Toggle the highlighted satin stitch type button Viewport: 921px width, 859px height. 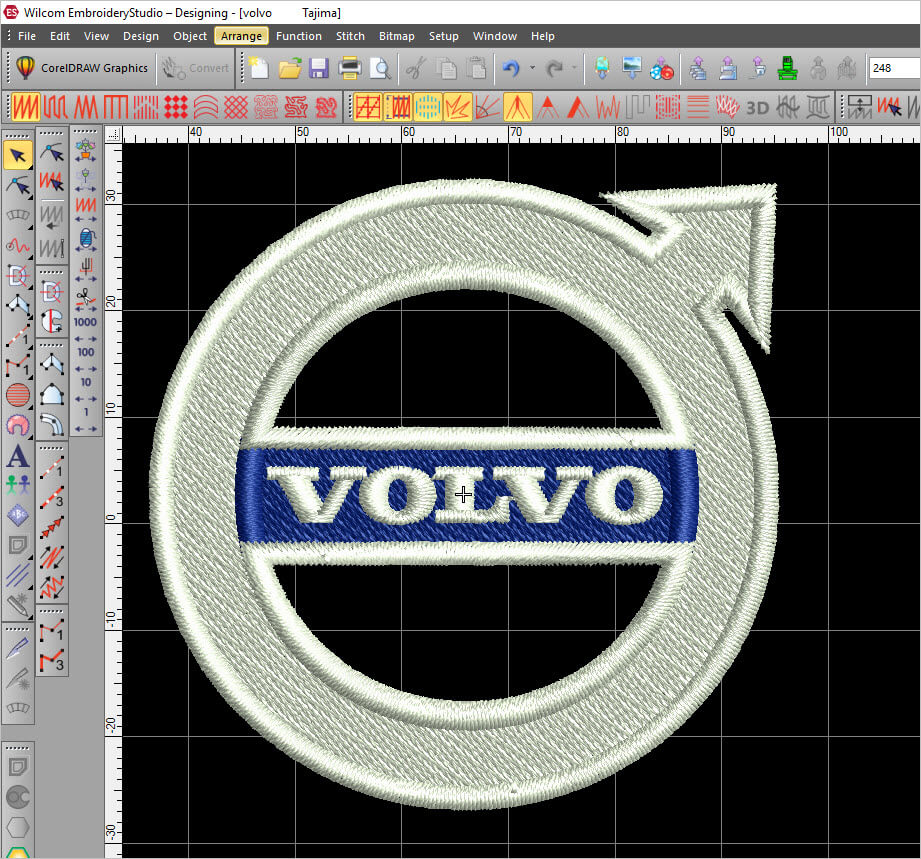pyautogui.click(x=25, y=106)
